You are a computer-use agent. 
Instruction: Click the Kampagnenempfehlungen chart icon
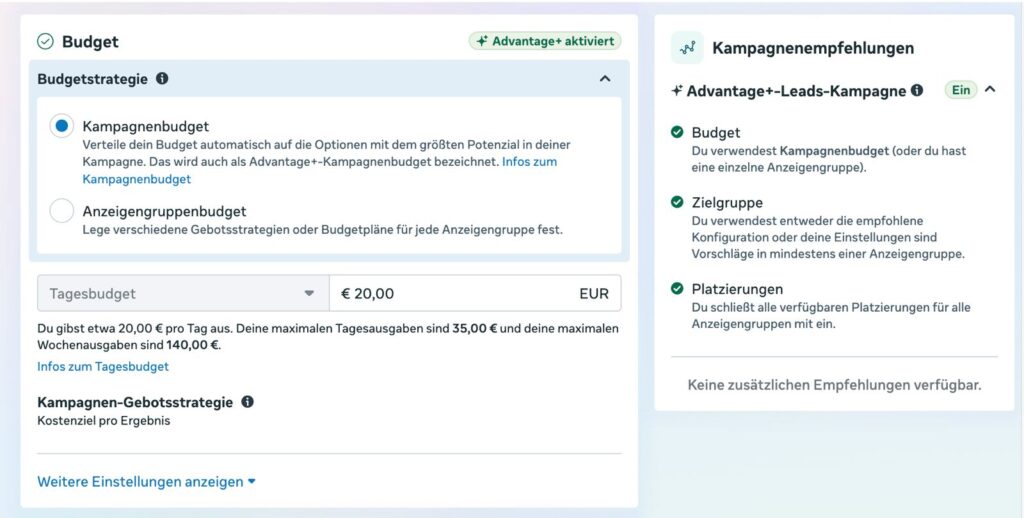click(x=688, y=48)
